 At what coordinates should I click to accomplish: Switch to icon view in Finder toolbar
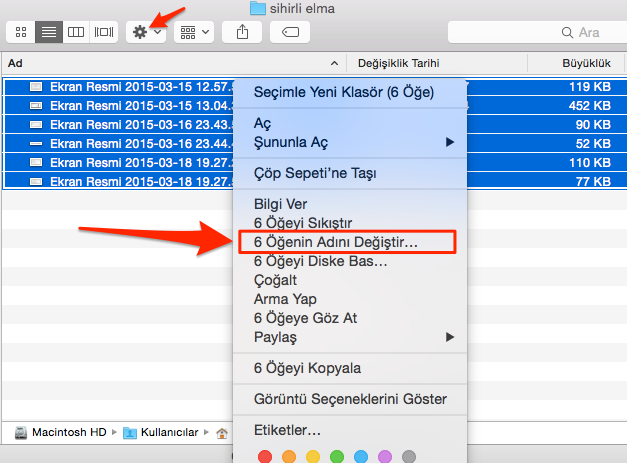(21, 32)
